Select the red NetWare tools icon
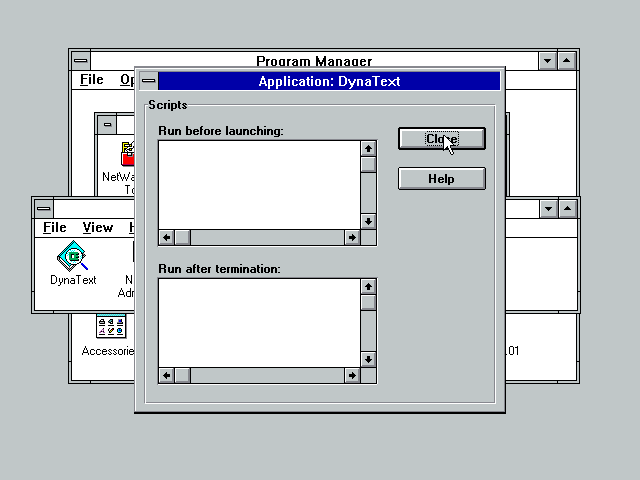The height and width of the screenshot is (480, 640). [x=128, y=154]
